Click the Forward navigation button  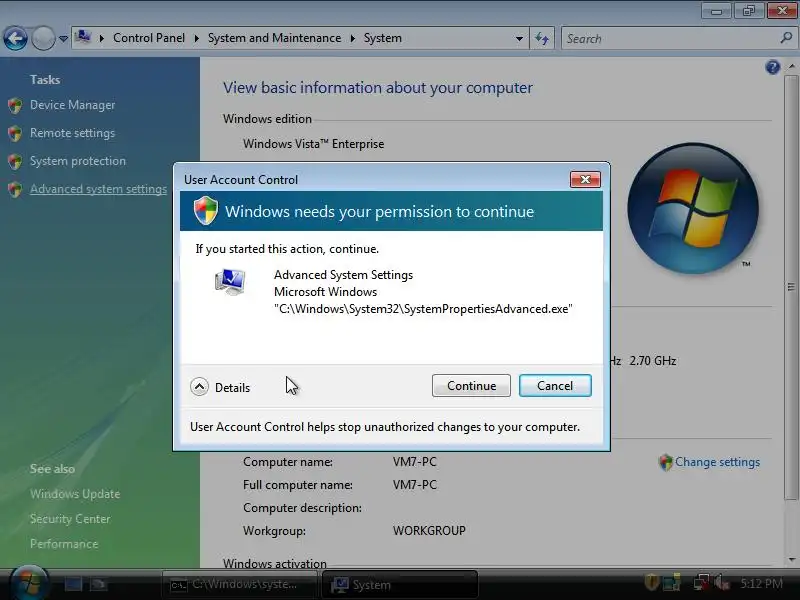43,38
